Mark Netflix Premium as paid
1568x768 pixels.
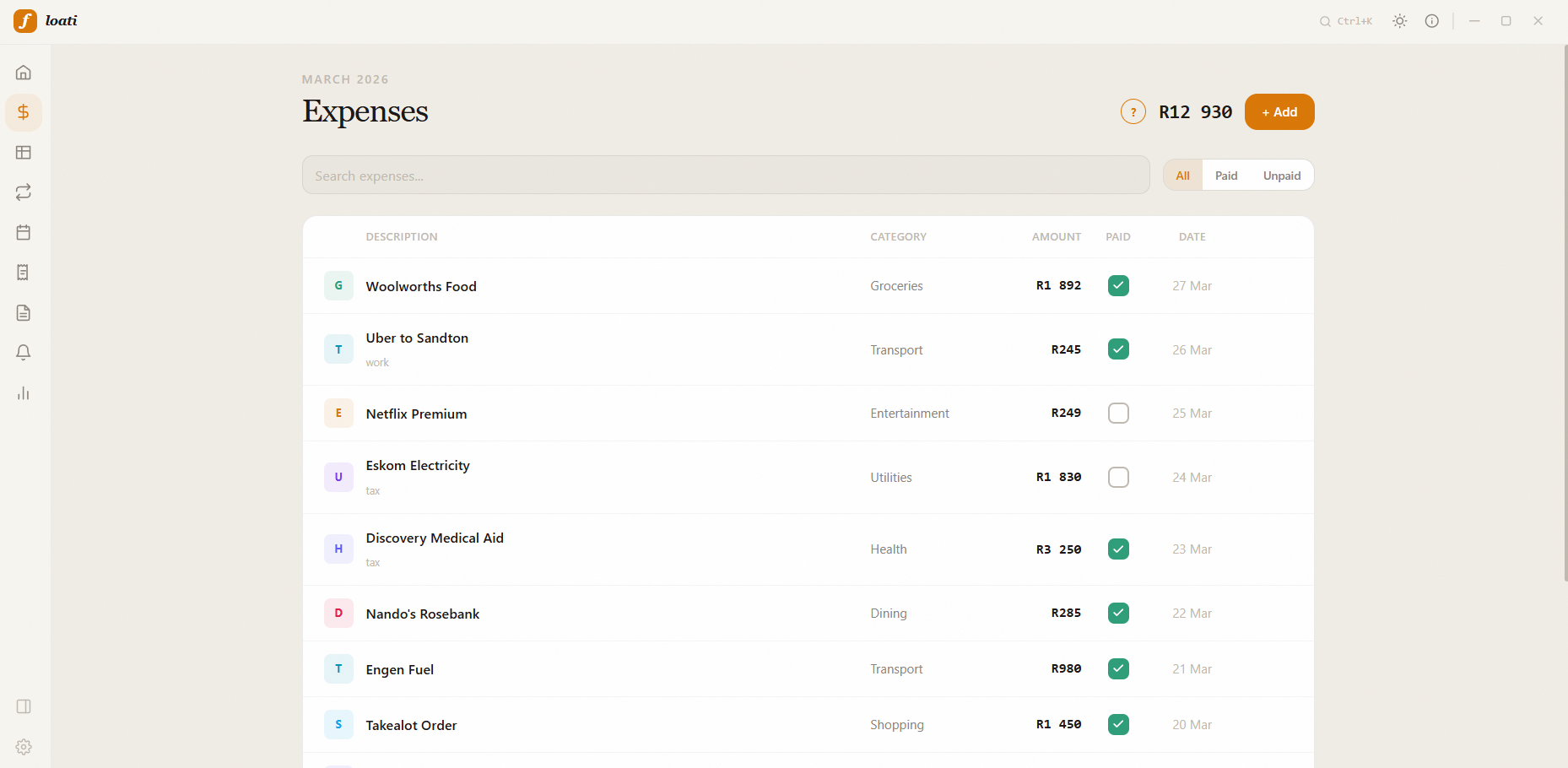coord(1118,413)
